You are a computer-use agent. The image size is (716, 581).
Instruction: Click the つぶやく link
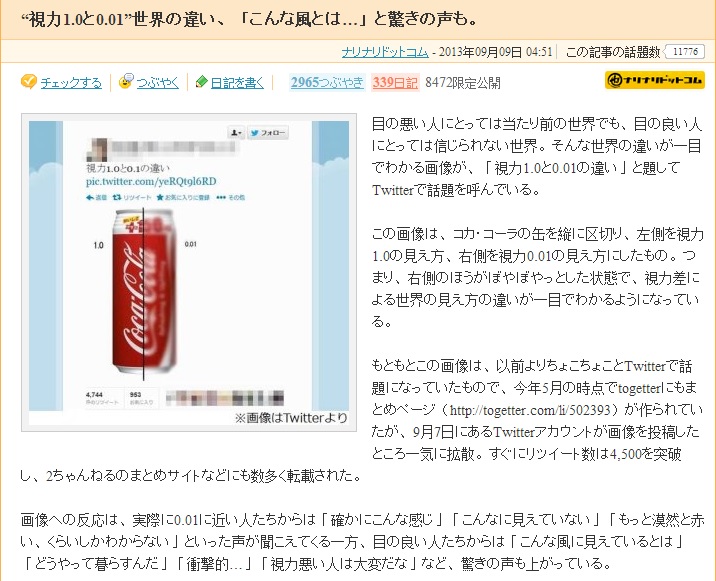(158, 83)
